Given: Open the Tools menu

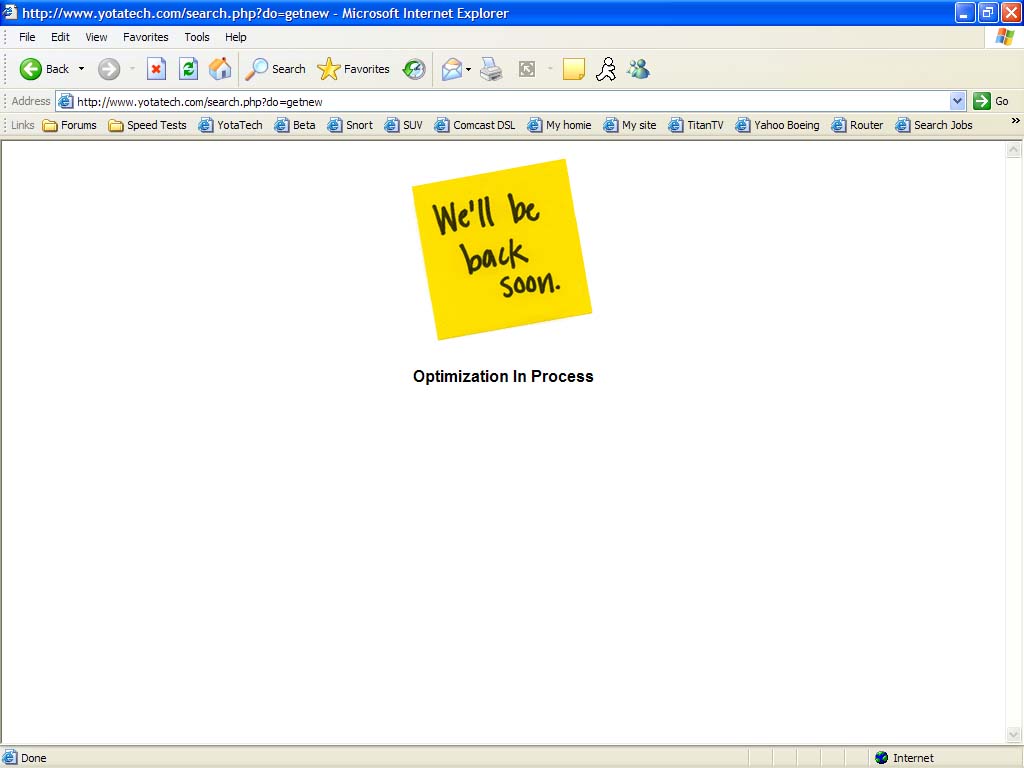Looking at the screenshot, I should click(197, 37).
